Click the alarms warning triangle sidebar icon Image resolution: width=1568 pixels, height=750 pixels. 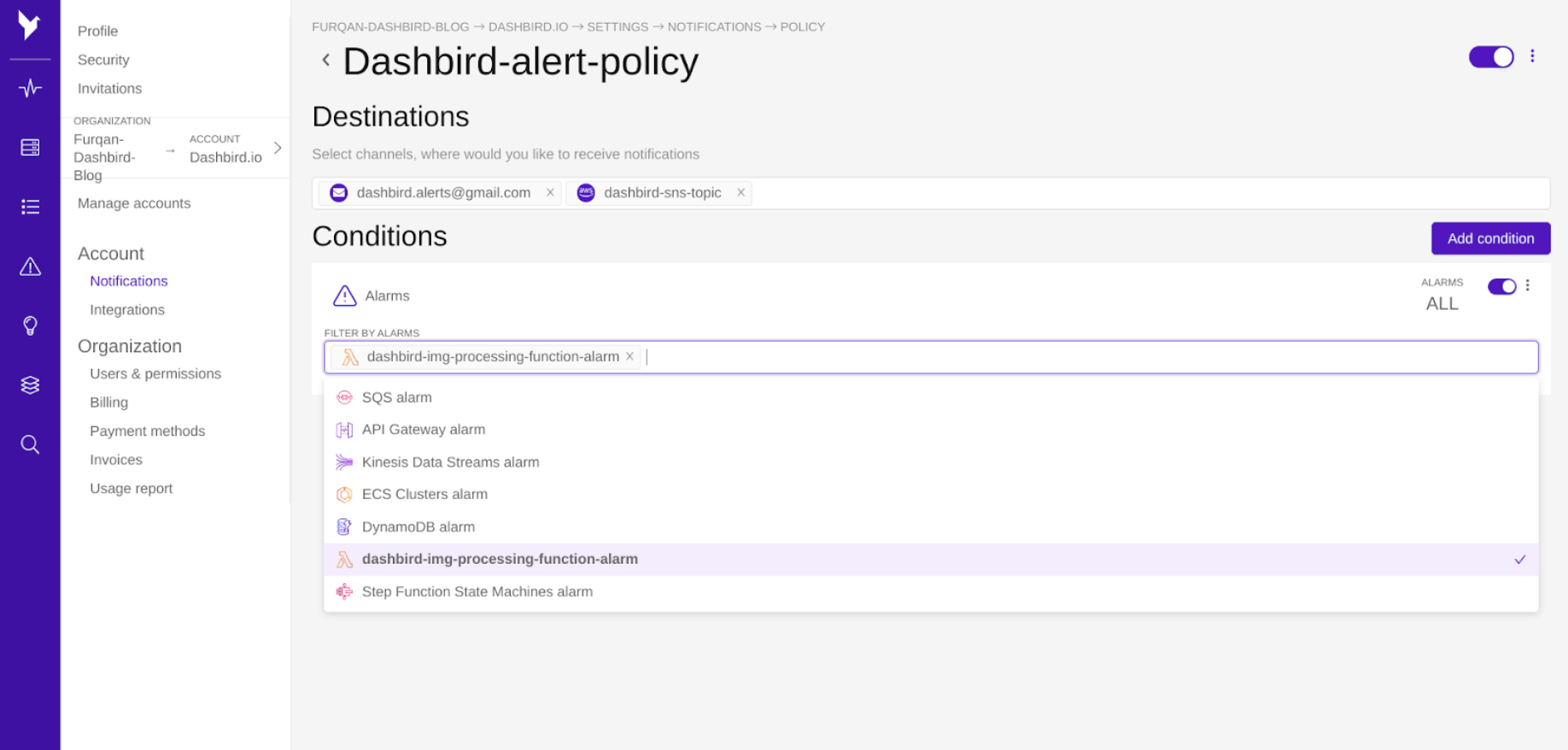click(30, 267)
